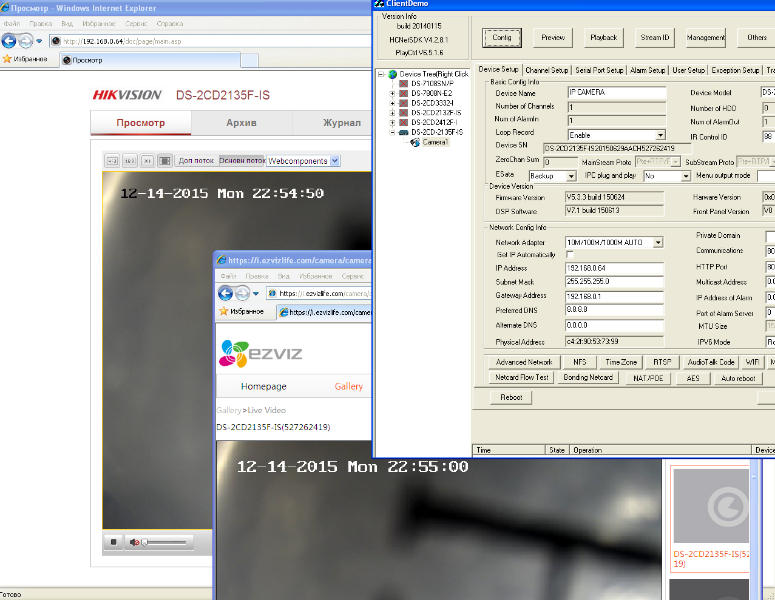Expand DS-2CD2132F-IS tree node
This screenshot has width=775, height=600.
click(392, 113)
